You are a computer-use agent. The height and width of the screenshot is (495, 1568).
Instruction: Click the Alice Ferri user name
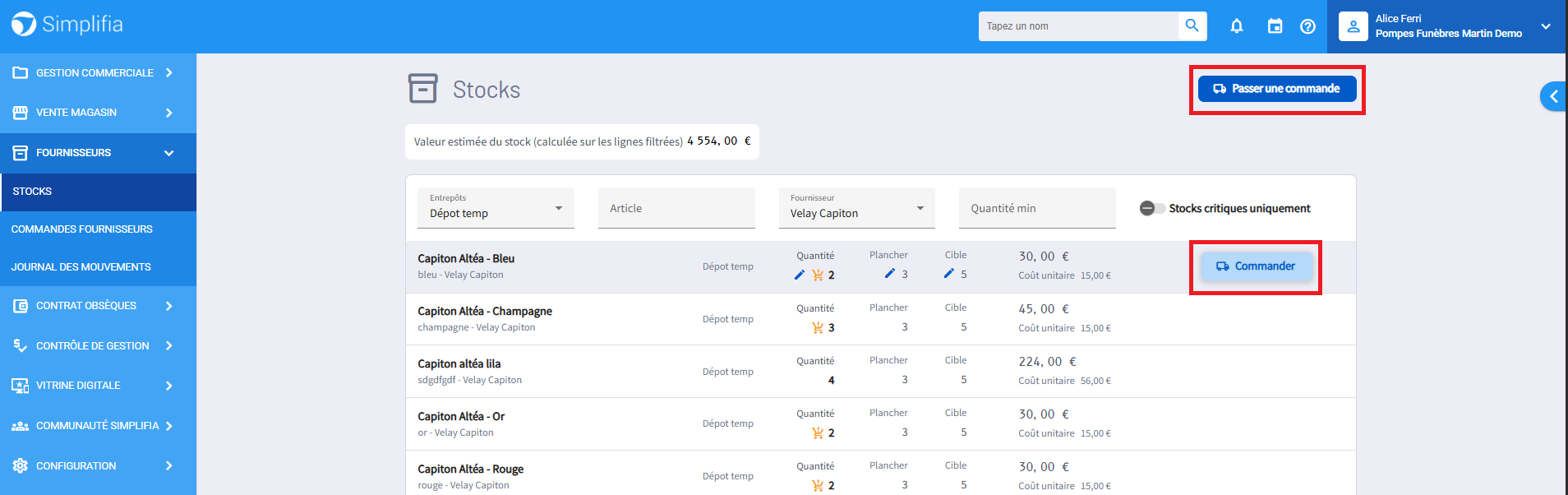click(x=1398, y=18)
